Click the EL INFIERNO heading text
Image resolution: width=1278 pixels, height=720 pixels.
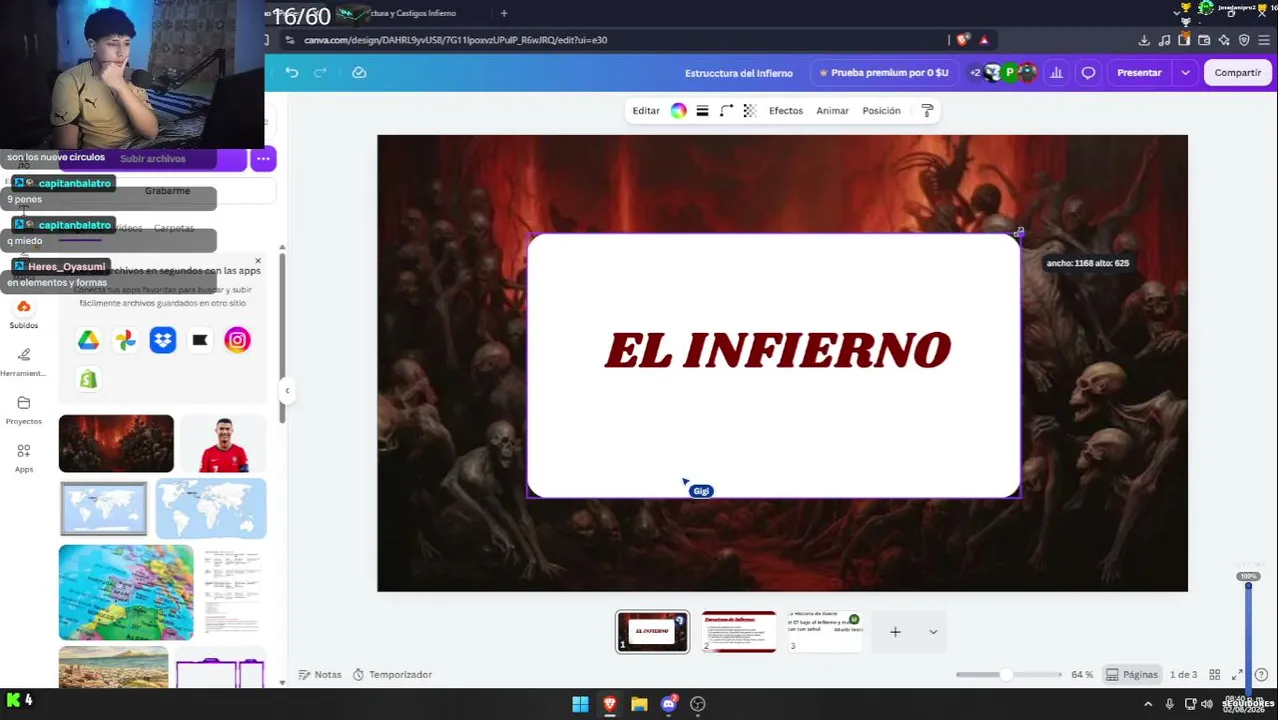(778, 350)
